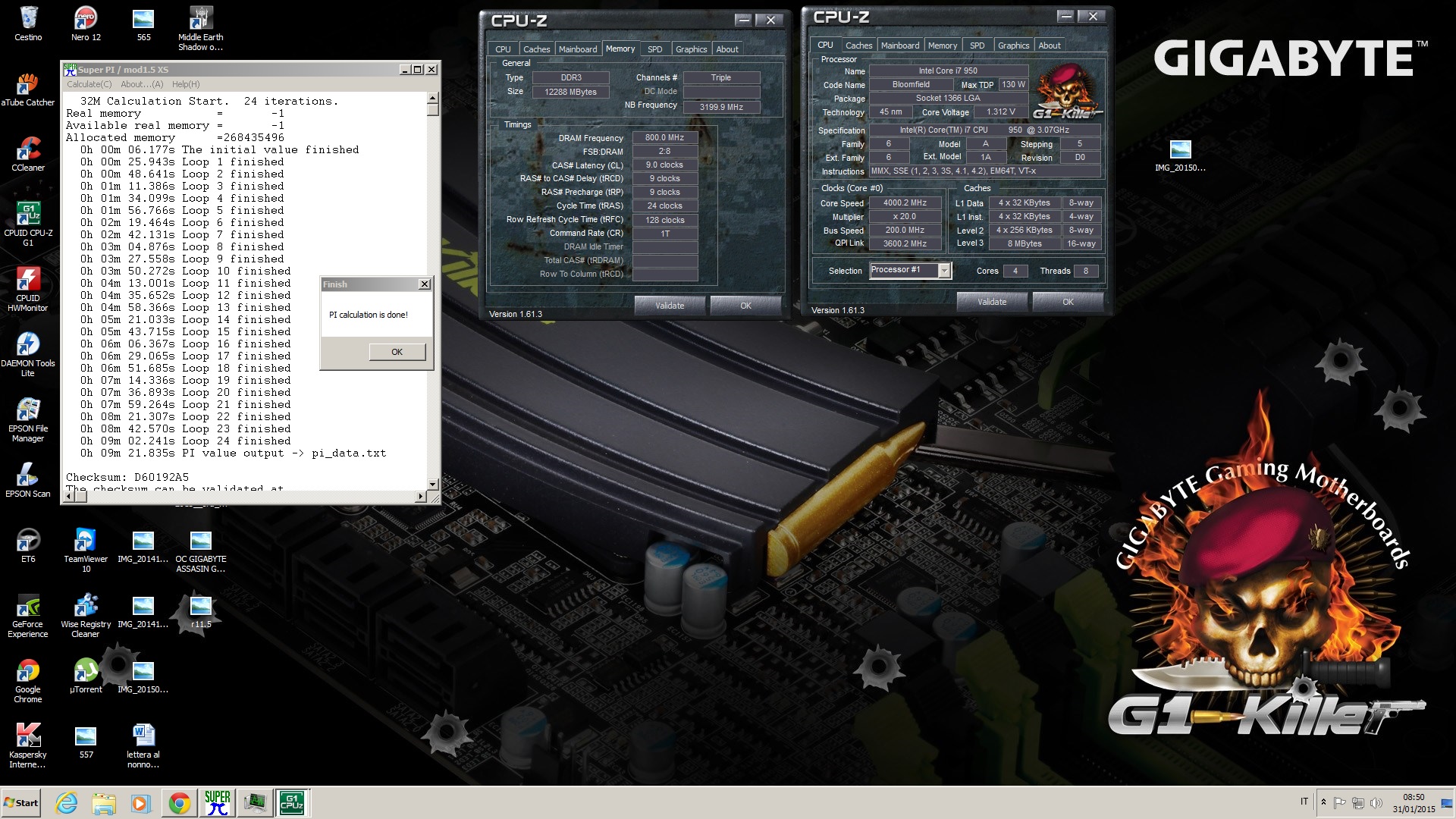Open the Wise Registry Cleaner shortcut
This screenshot has width=1456, height=819.
[x=86, y=615]
